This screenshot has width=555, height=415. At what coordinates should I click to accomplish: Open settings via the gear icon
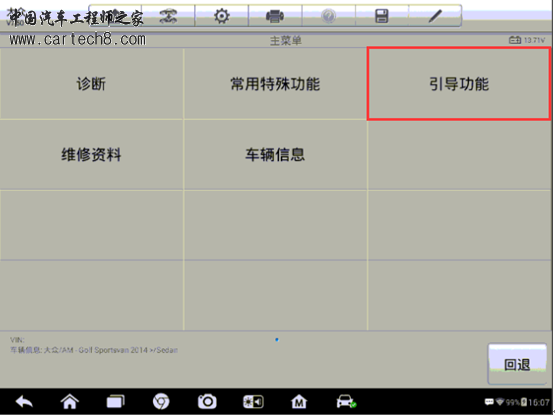pyautogui.click(x=222, y=16)
